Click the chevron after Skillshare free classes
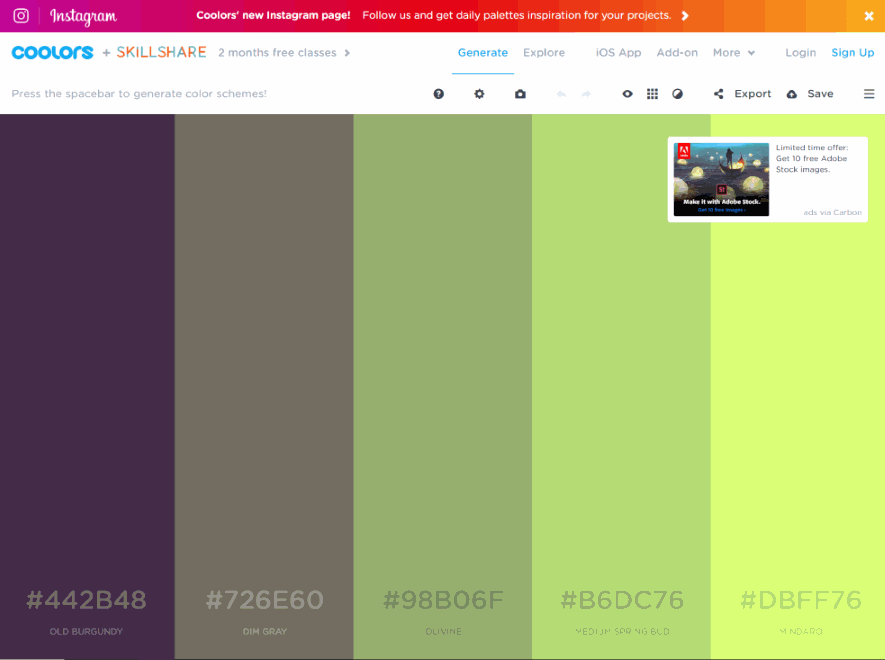Image resolution: width=885 pixels, height=660 pixels. 347,53
